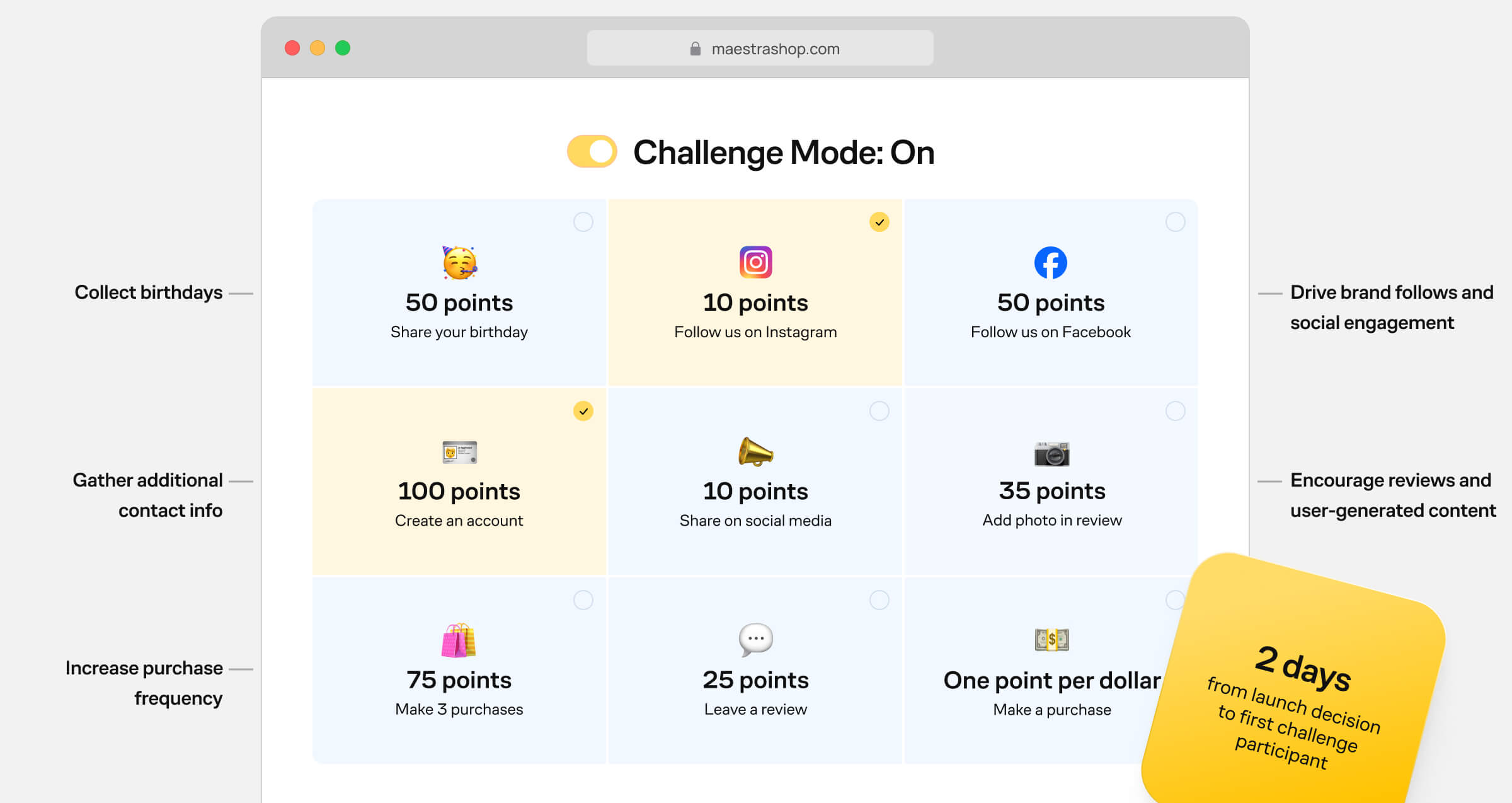
Task: Click the Facebook logo icon
Action: click(1050, 262)
